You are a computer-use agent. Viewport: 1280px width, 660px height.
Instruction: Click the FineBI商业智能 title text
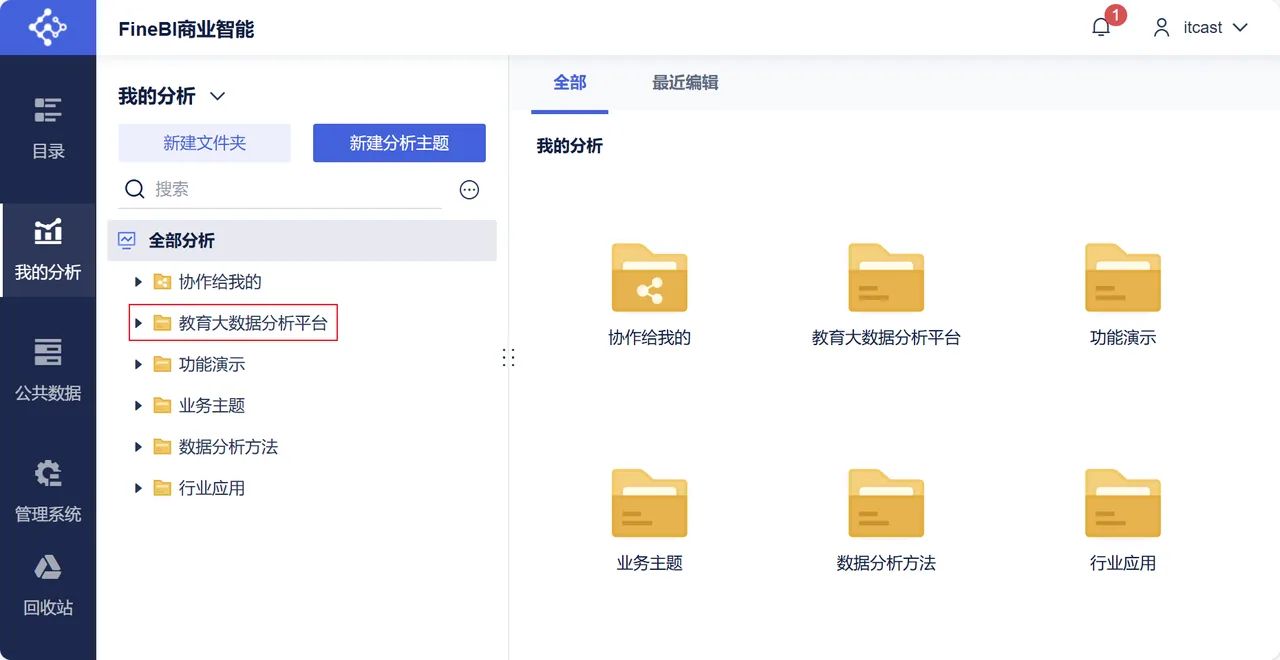[186, 29]
